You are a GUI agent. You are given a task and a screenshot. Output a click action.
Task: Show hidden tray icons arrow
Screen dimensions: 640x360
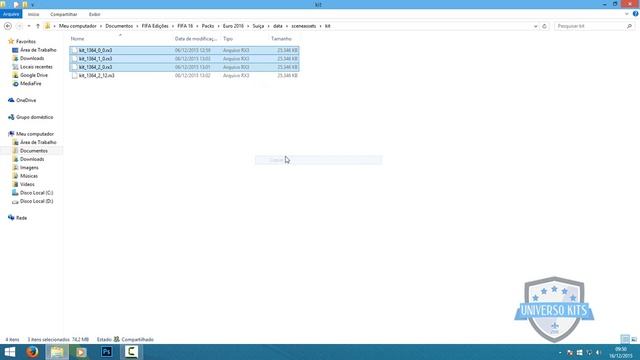560,353
